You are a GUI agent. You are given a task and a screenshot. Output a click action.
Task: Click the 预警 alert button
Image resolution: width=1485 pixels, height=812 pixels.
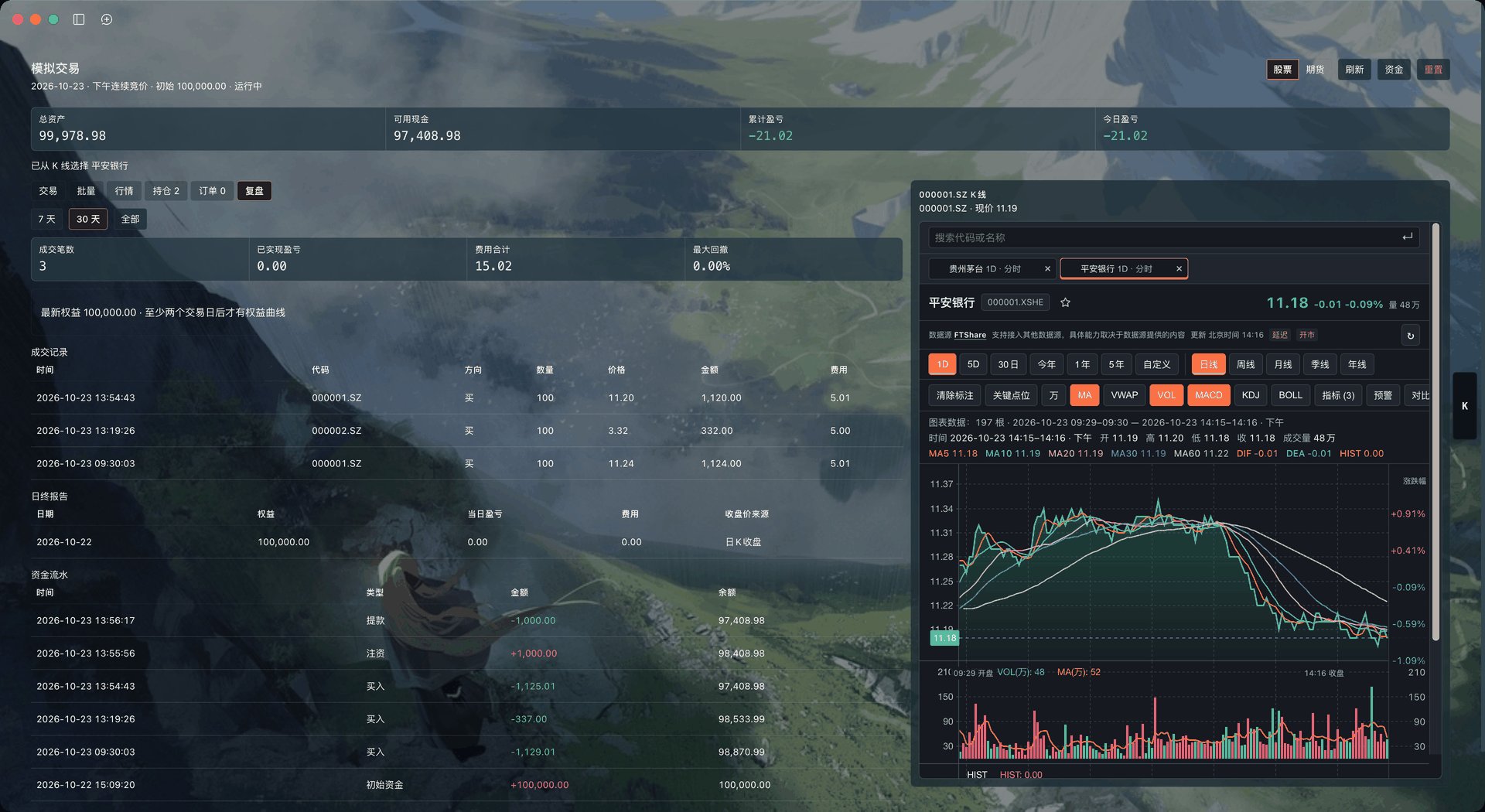1383,395
